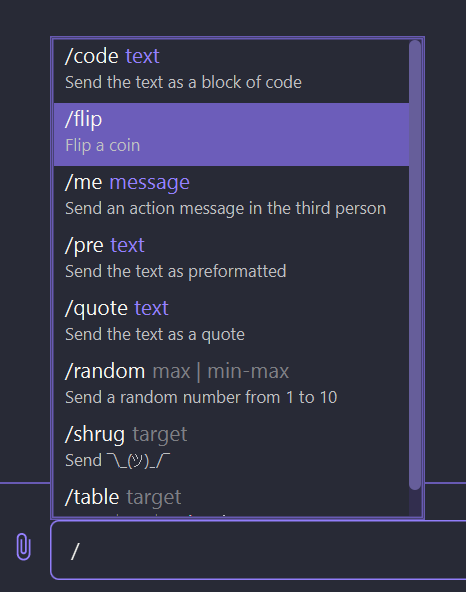Choose the highlighted /flip command
Image resolution: width=466 pixels, height=592 pixels.
click(231, 134)
